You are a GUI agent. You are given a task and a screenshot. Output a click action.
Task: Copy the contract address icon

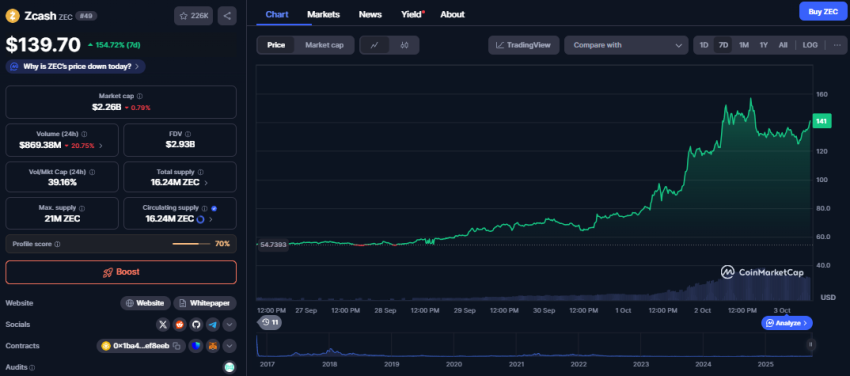(x=176, y=346)
